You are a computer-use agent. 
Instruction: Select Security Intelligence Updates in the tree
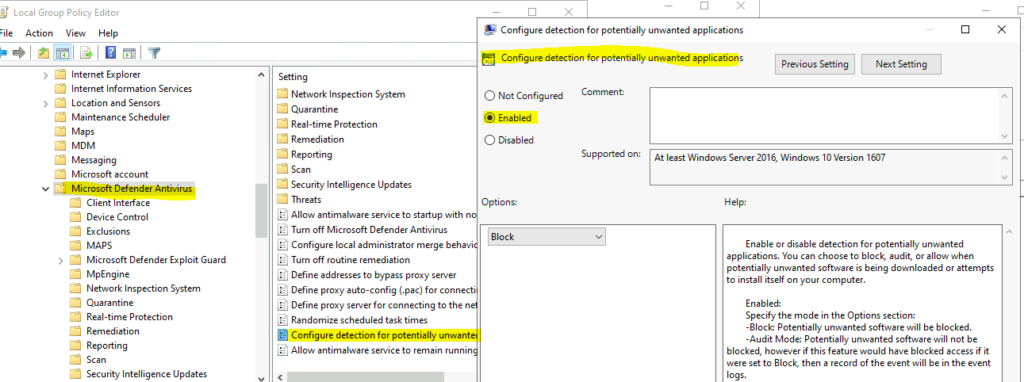146,374
